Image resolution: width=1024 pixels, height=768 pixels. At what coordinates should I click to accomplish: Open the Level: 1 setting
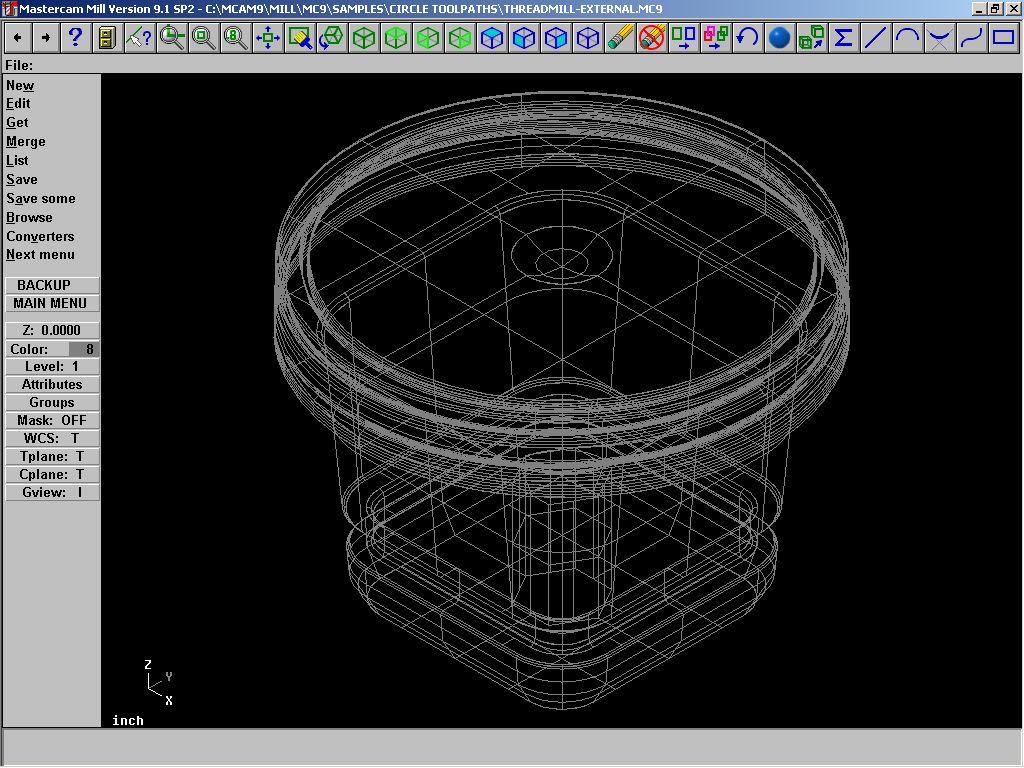click(52, 367)
